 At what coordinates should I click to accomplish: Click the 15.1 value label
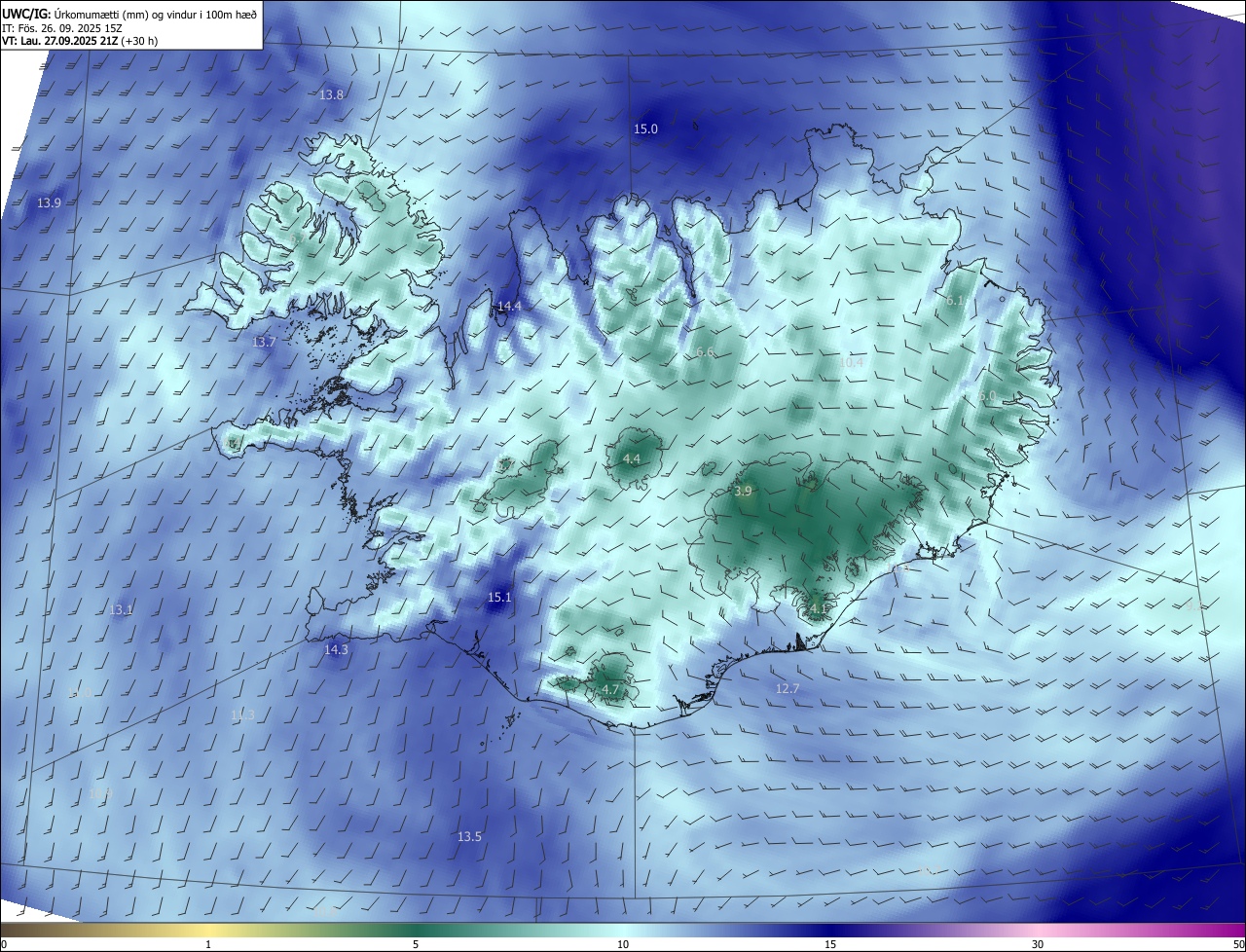[x=499, y=597]
